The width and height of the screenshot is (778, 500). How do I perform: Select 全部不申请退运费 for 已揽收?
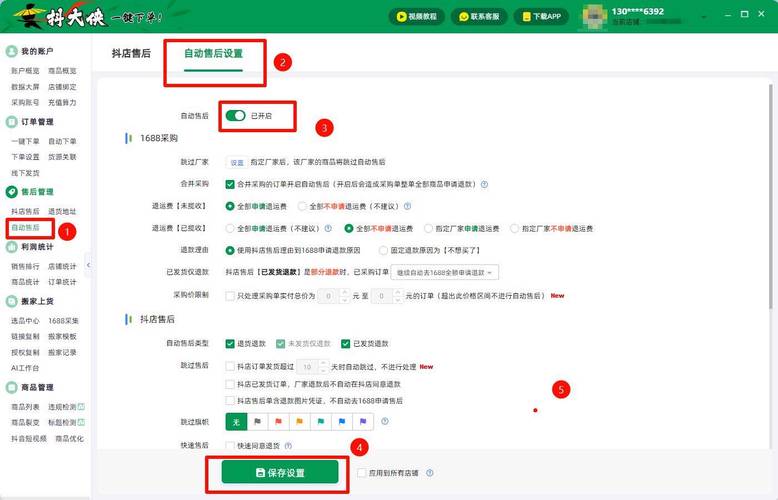click(x=349, y=228)
